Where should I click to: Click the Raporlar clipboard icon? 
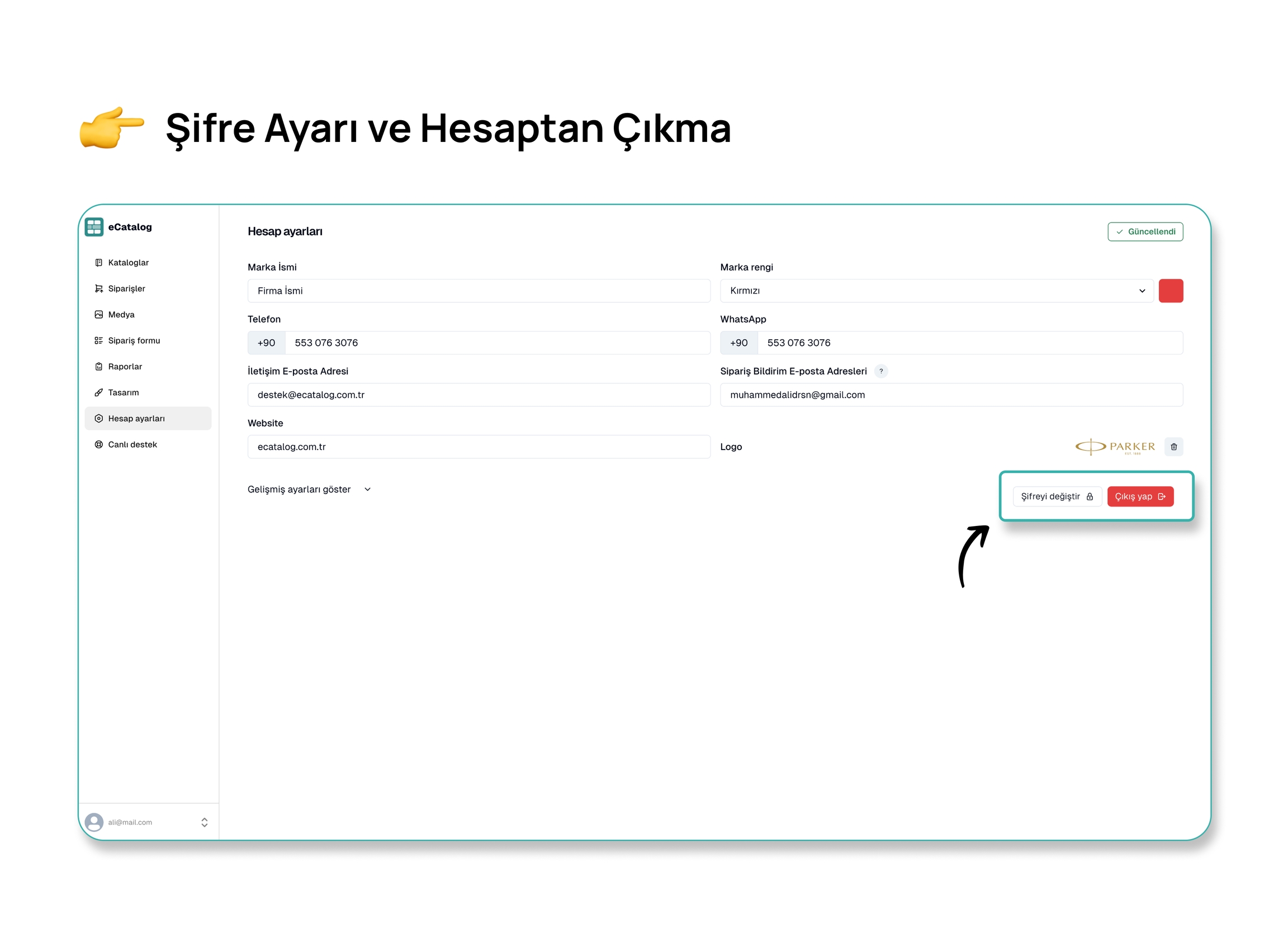pyautogui.click(x=98, y=367)
